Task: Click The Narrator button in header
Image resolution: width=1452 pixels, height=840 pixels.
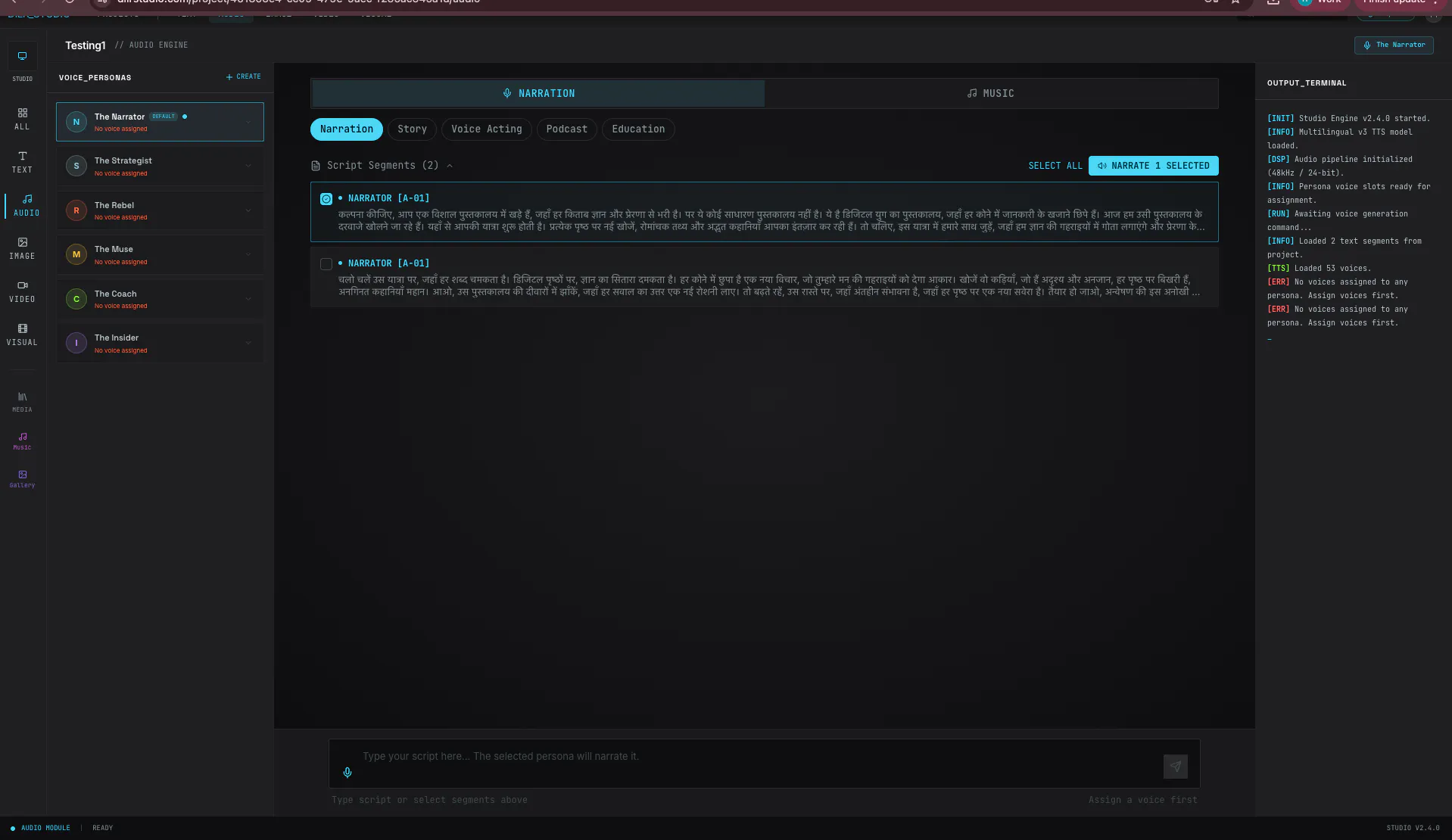Action: [1394, 45]
